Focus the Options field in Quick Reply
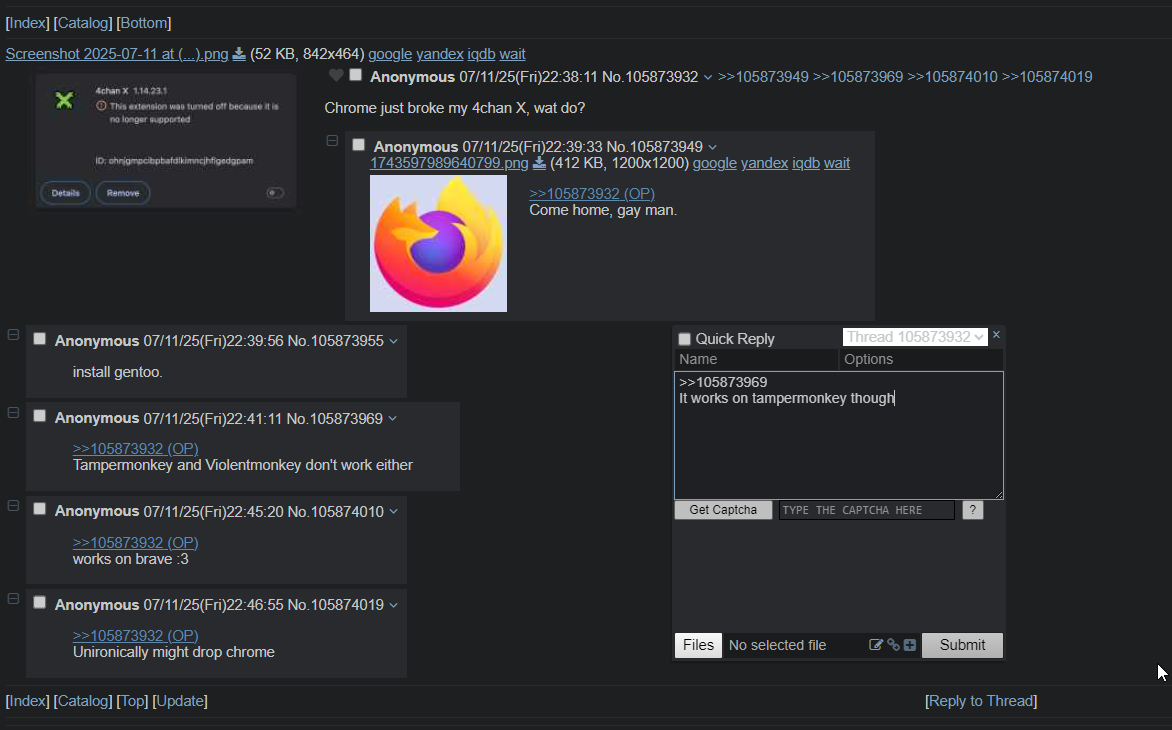The width and height of the screenshot is (1172, 730). coord(921,359)
